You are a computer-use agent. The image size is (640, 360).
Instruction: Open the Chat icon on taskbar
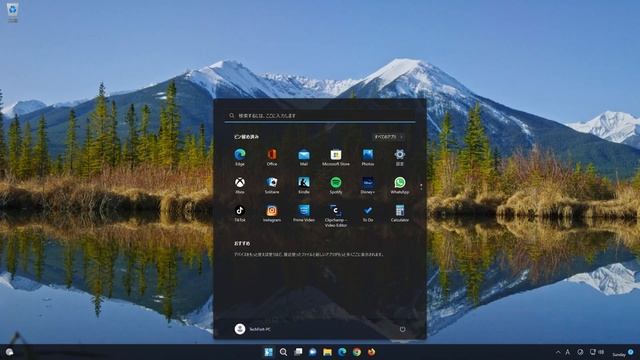pos(313,352)
